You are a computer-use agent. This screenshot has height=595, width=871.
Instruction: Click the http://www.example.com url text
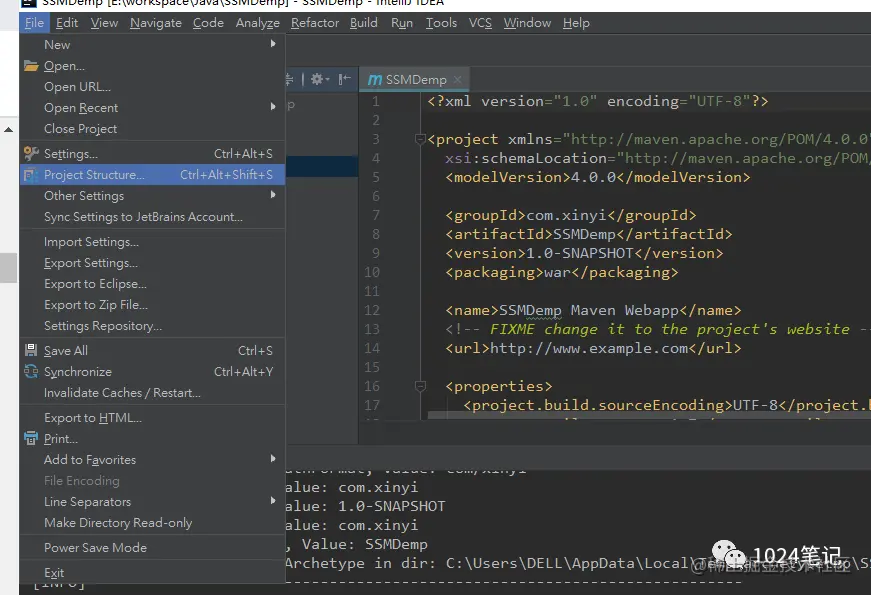click(x=589, y=348)
